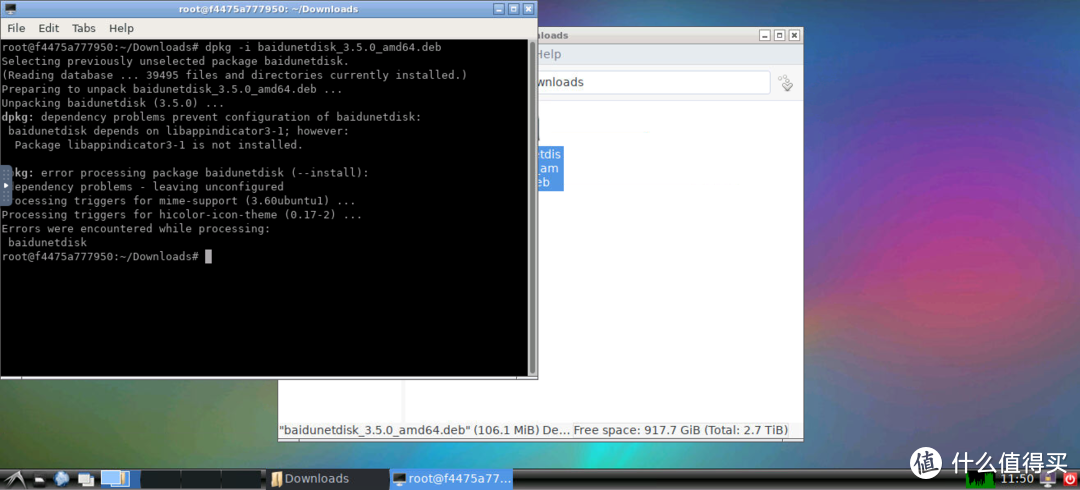Select the third workspace in the pager
The width and height of the screenshot is (1080, 490).
(x=200, y=479)
